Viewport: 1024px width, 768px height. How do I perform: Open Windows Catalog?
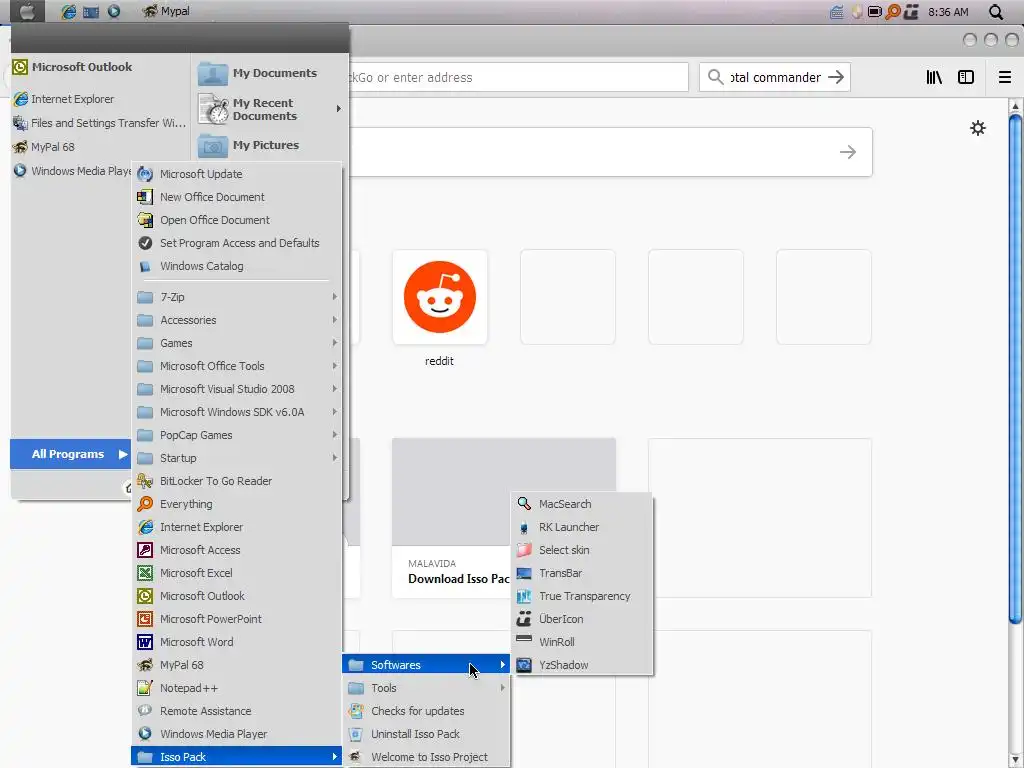236,266
